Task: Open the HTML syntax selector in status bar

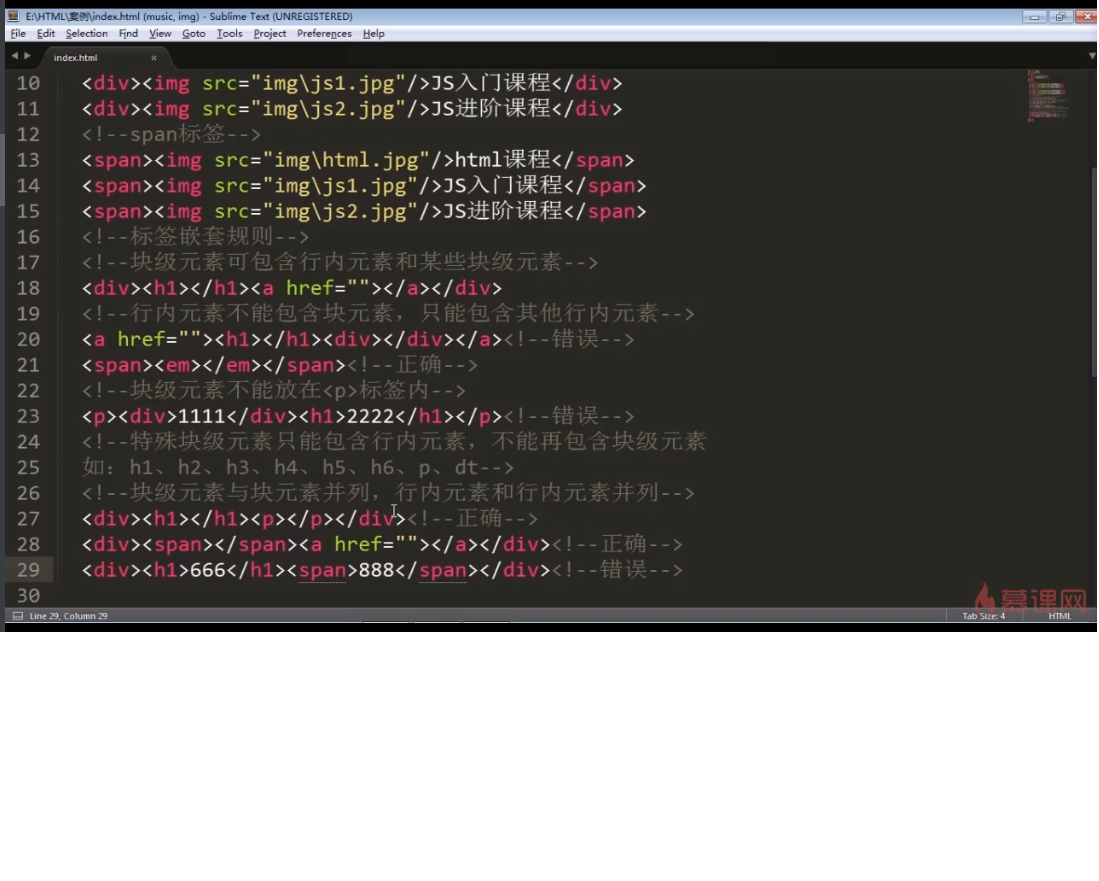Action: pyautogui.click(x=1059, y=615)
